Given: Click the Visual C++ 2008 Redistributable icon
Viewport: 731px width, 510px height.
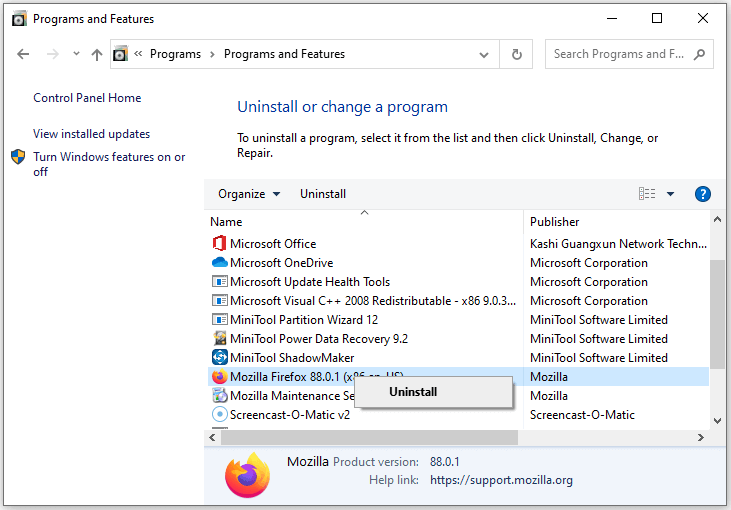Looking at the screenshot, I should (219, 301).
